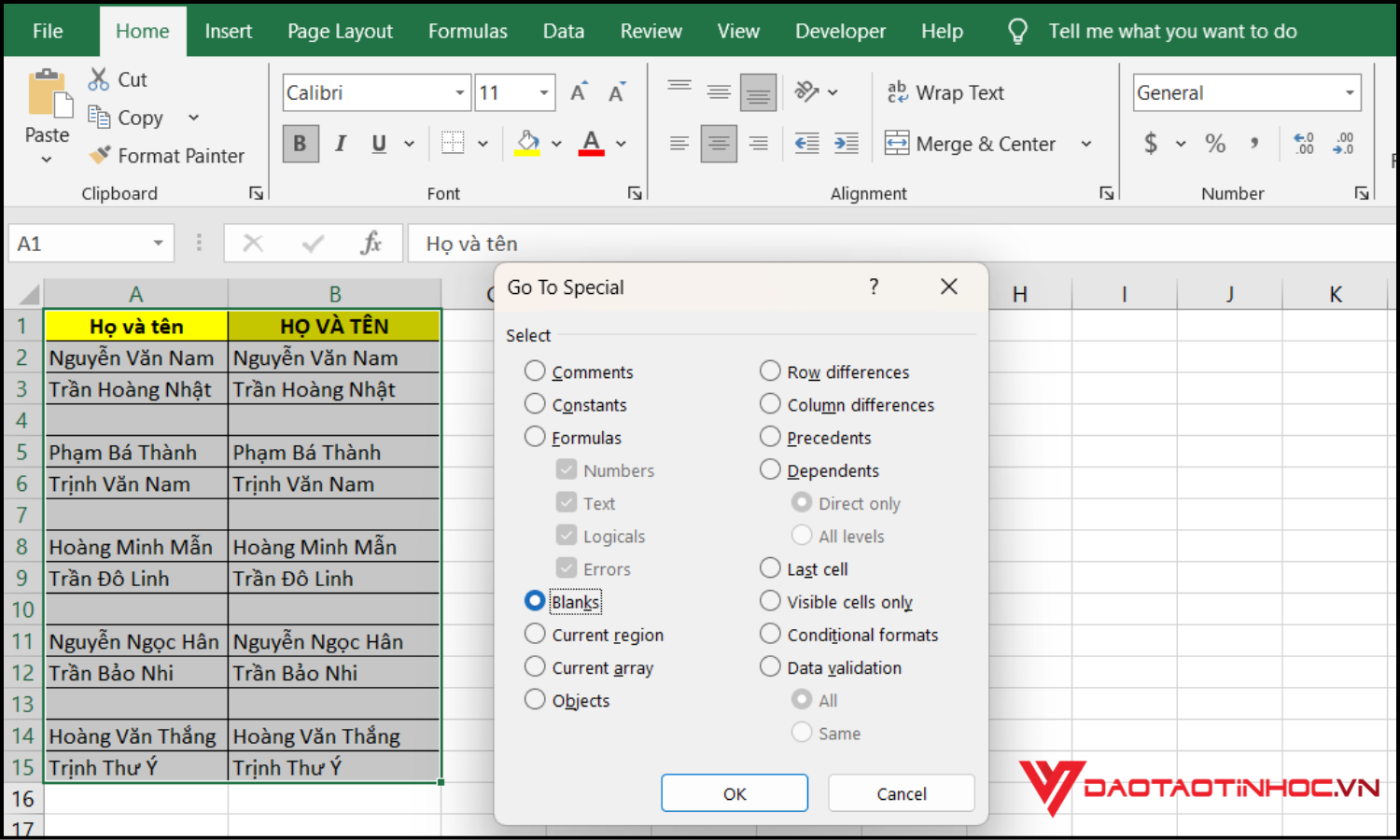Click the Increase Indent icon
Screen dimensions: 1400x840
coord(847,144)
